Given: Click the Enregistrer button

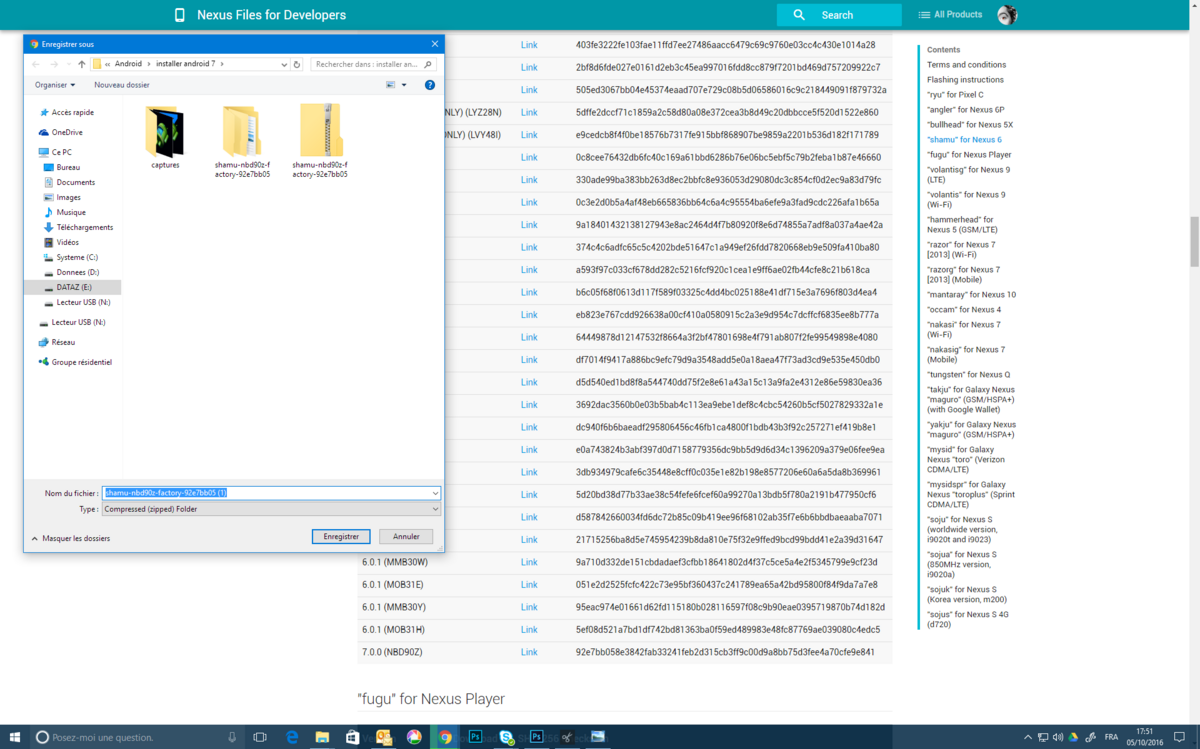Looking at the screenshot, I should point(341,537).
